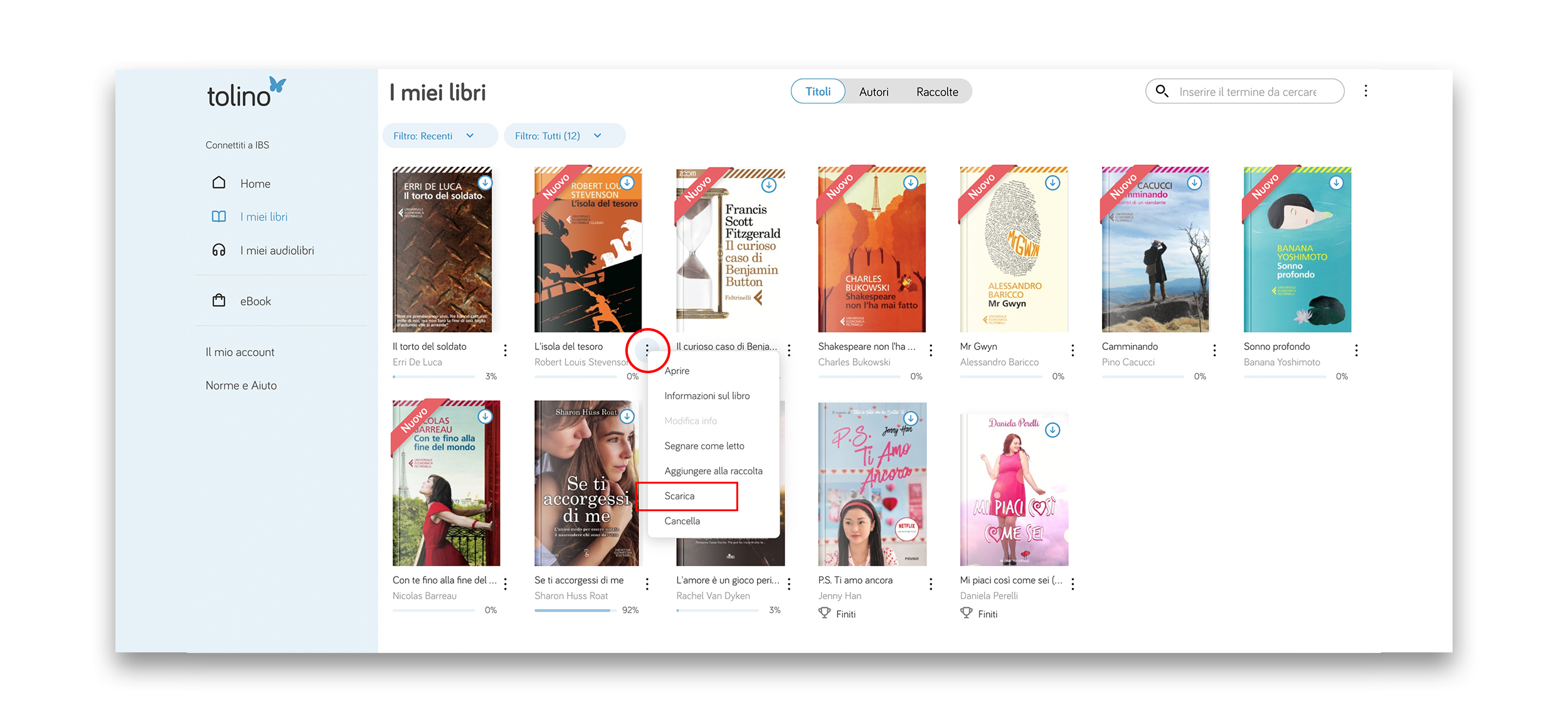Open three-dot menu for Se ti accorgessi di me
The image size is (1568, 722).
647,584
